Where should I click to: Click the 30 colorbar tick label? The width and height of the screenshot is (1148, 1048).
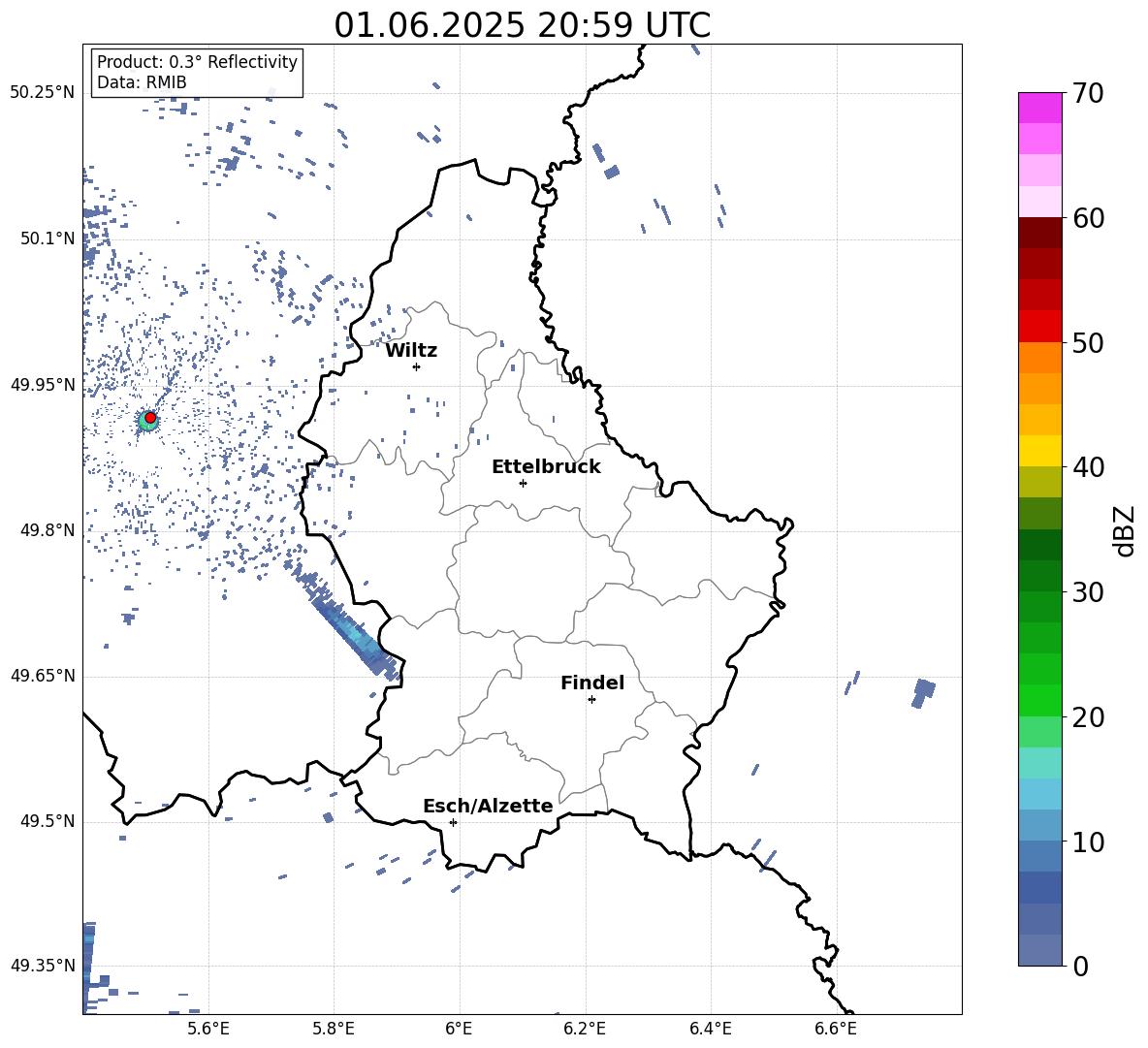pos(1088,592)
